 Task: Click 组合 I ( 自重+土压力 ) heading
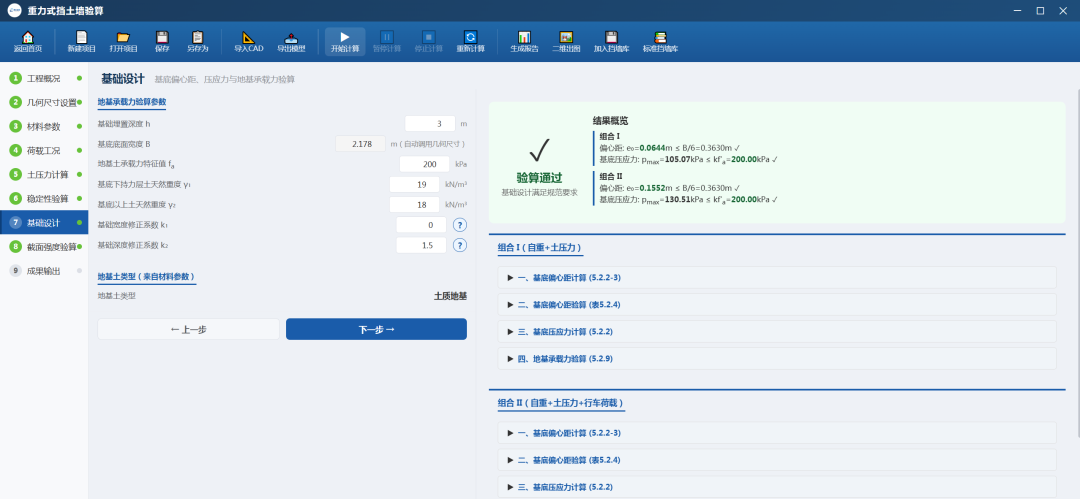click(541, 247)
